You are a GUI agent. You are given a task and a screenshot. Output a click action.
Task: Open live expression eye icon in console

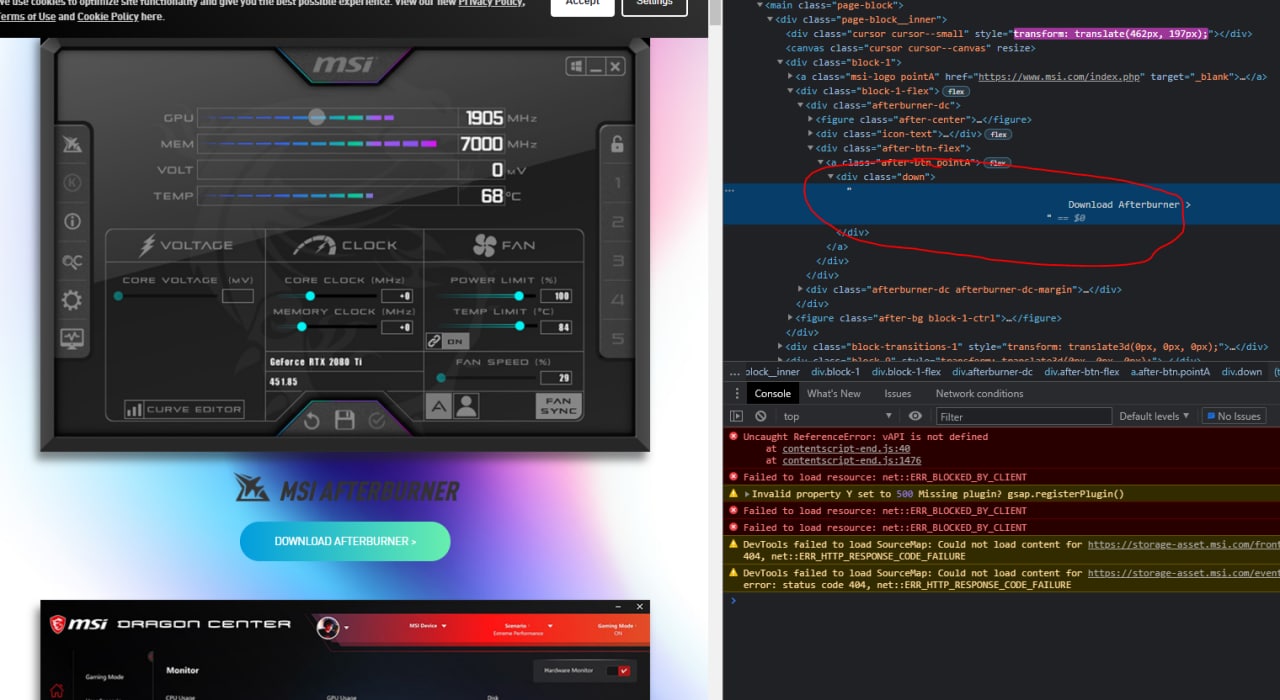coord(915,416)
